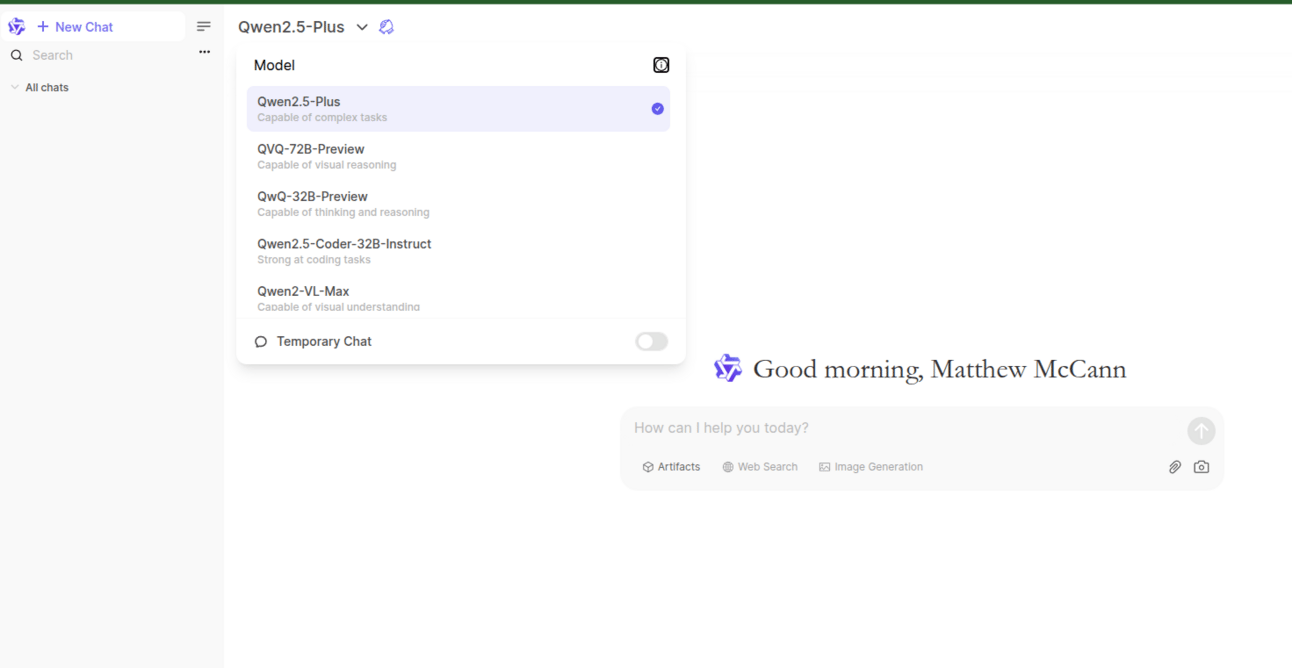Click the send arrow button
Screen dimensions: 1292x668
(x=1201, y=430)
